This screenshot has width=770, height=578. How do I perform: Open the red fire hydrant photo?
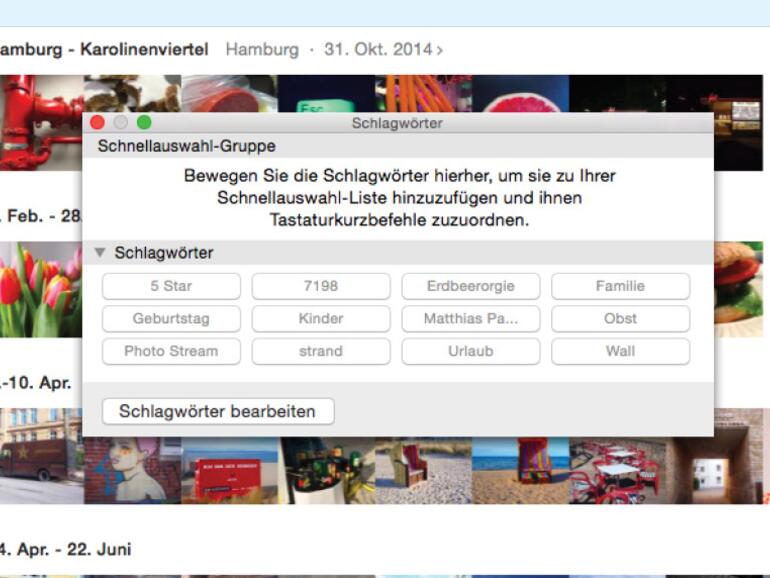click(x=41, y=123)
